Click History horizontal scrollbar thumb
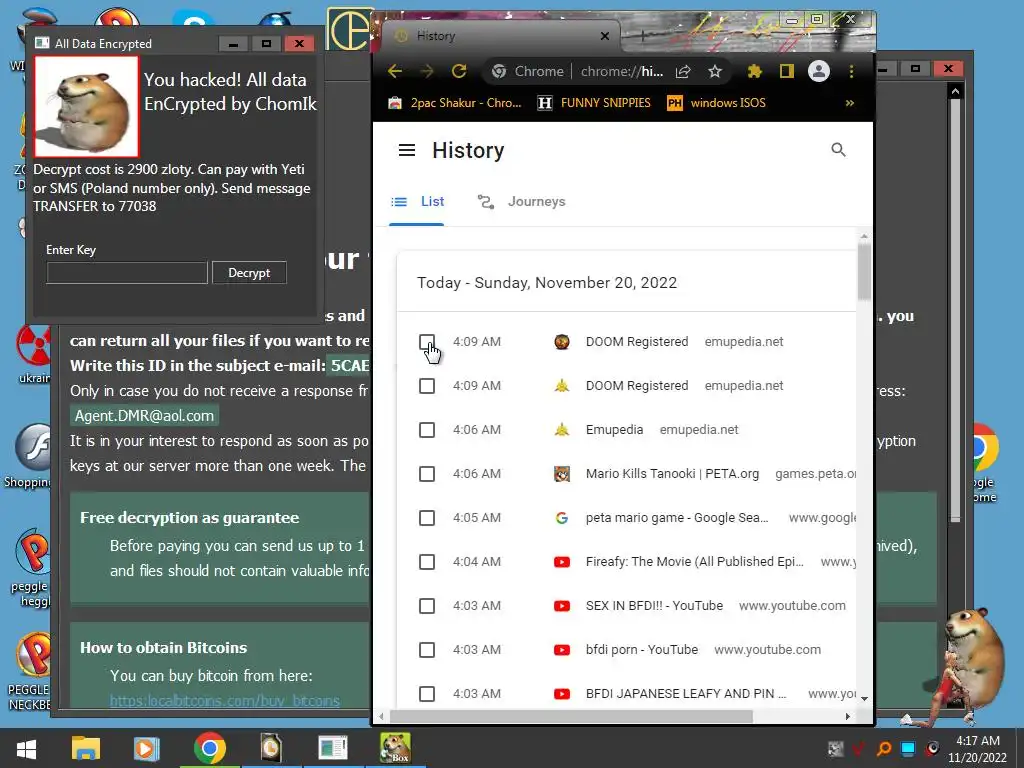The image size is (1024, 768). tap(571, 716)
